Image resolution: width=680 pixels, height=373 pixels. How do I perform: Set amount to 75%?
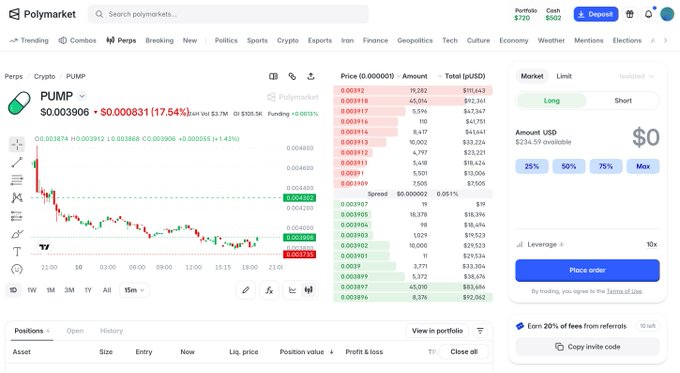pyautogui.click(x=606, y=167)
